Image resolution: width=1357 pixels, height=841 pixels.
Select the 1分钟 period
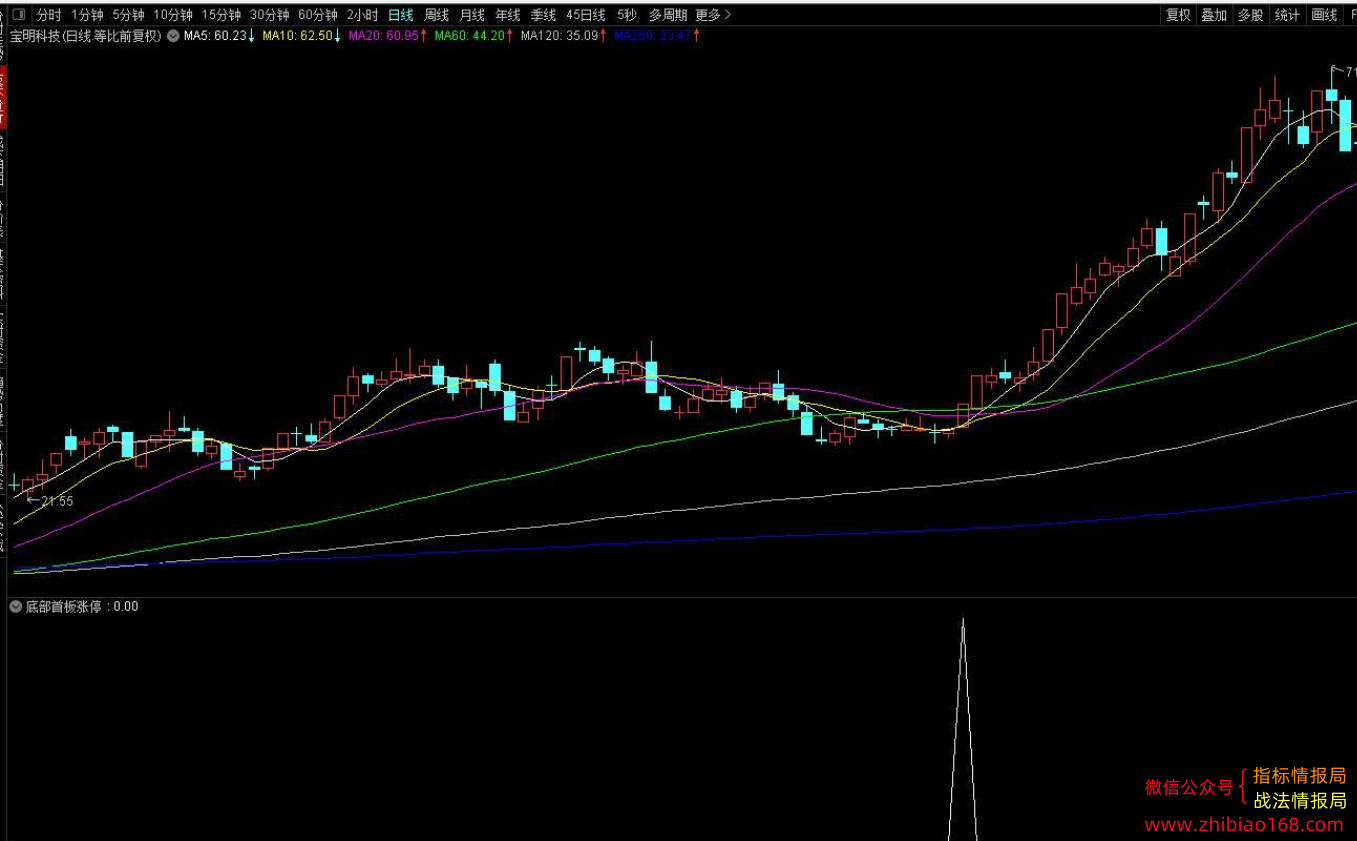coord(87,15)
